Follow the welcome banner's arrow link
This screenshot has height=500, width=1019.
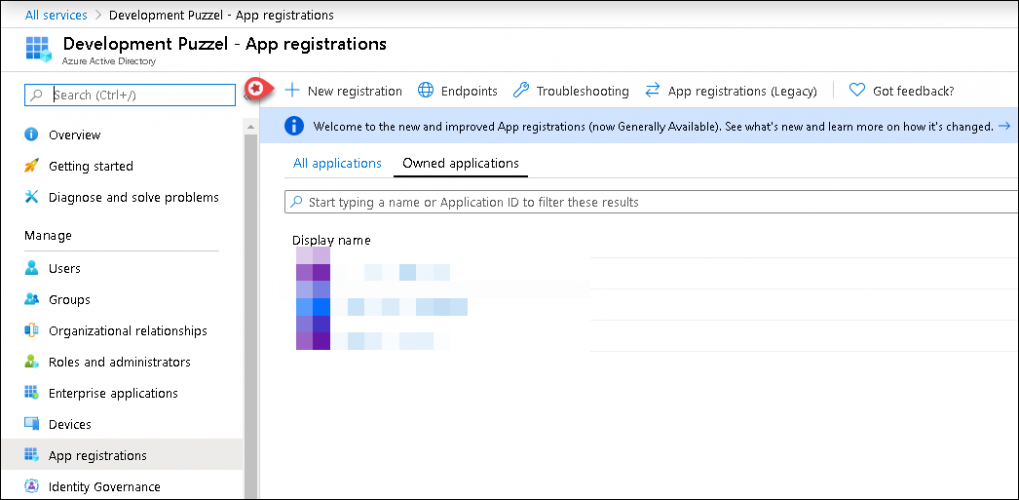[1003, 126]
